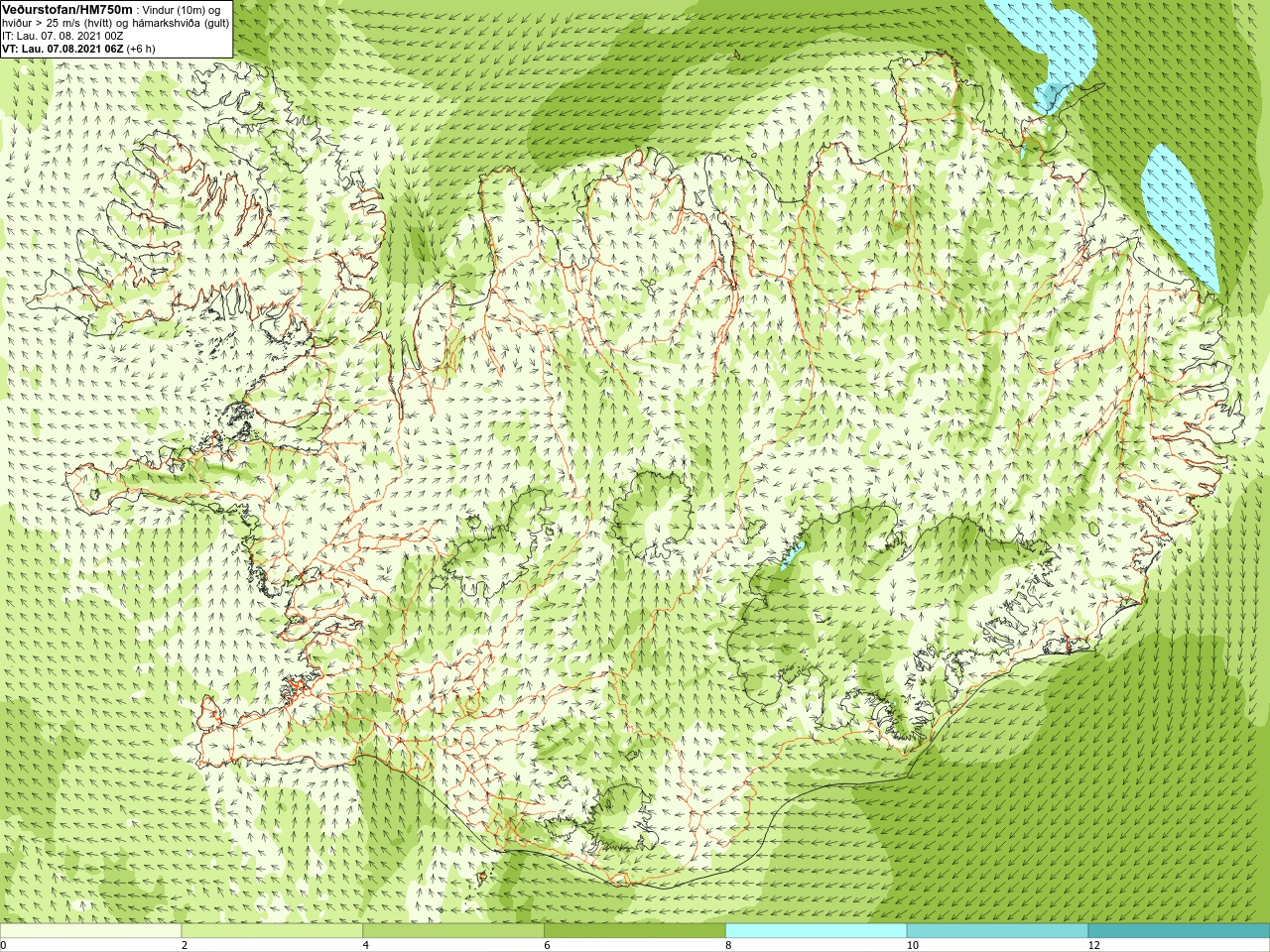Click the 'IT: Lau. 07. 08. 2021 00Z' line
The image size is (1270, 952).
pos(63,36)
